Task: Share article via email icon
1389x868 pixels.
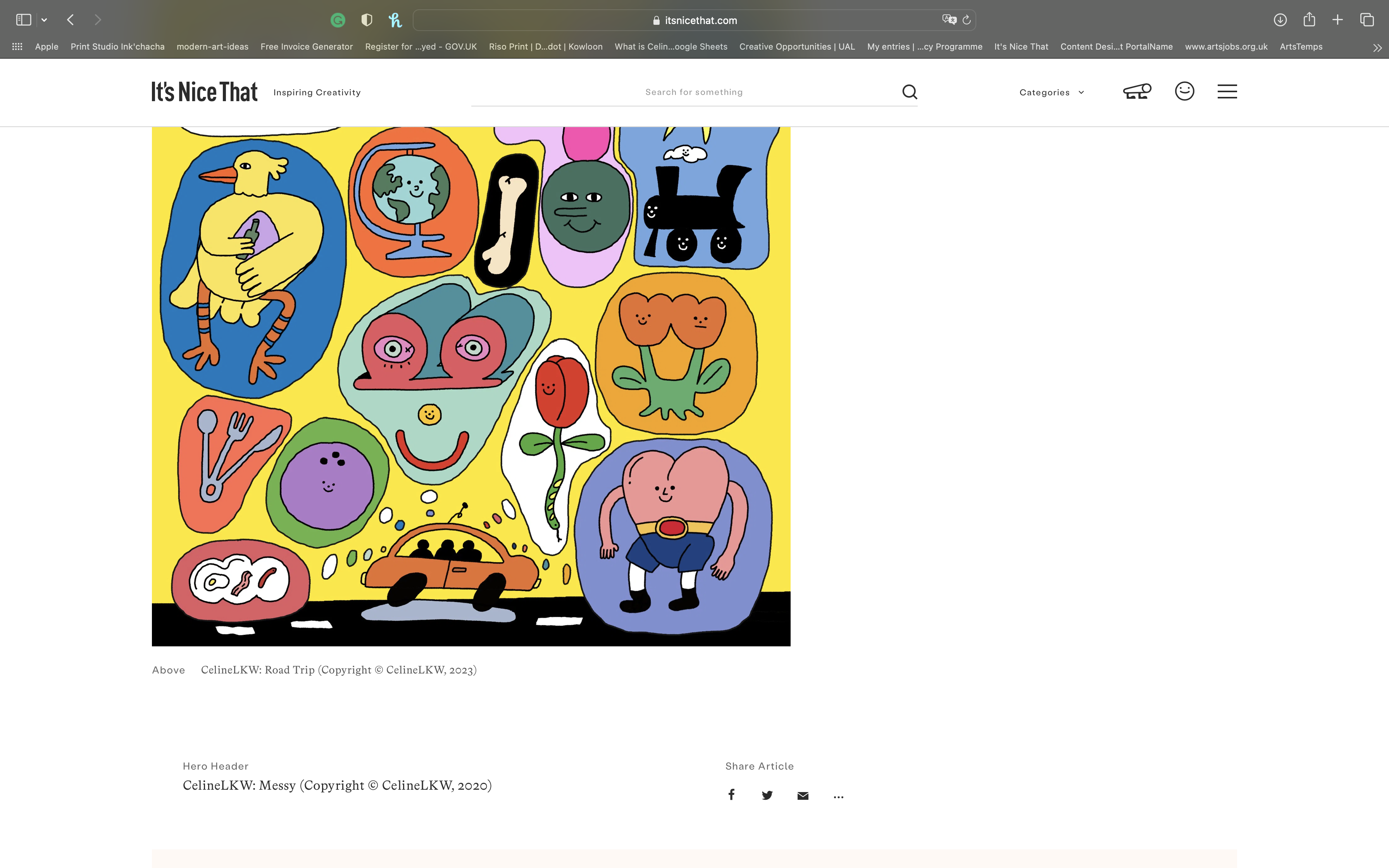Action: 802,796
